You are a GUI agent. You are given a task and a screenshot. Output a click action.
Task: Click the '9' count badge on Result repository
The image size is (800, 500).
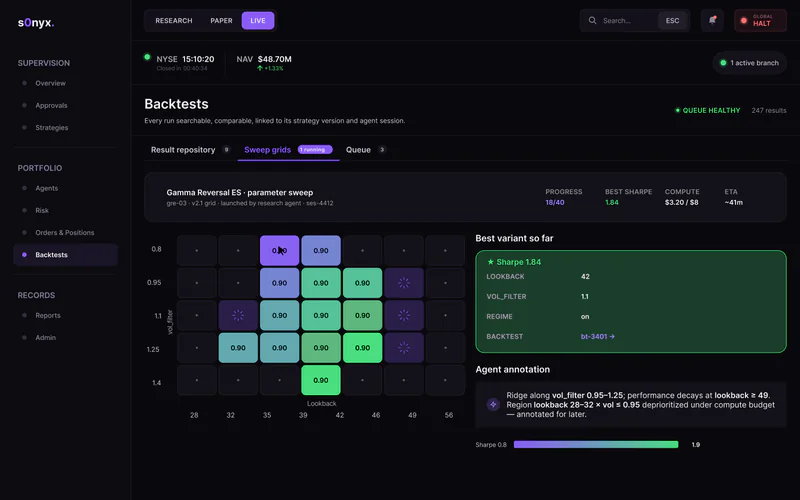coord(227,149)
